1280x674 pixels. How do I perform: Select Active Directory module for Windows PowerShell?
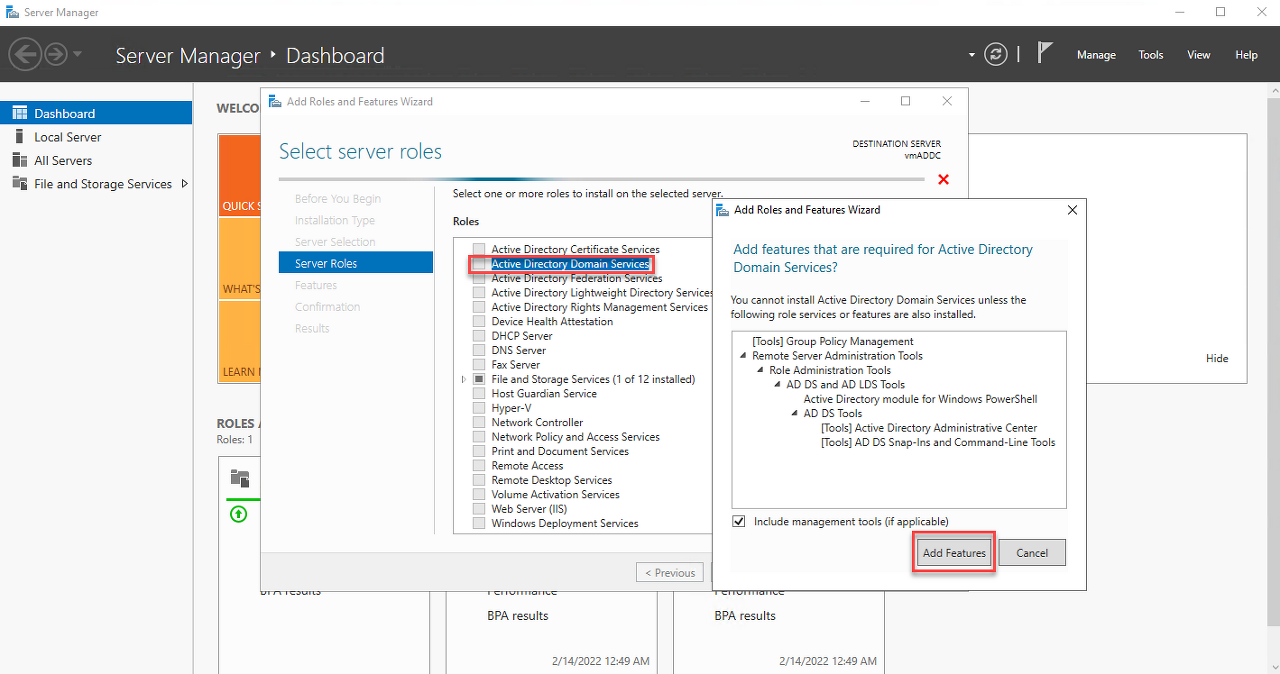point(920,399)
